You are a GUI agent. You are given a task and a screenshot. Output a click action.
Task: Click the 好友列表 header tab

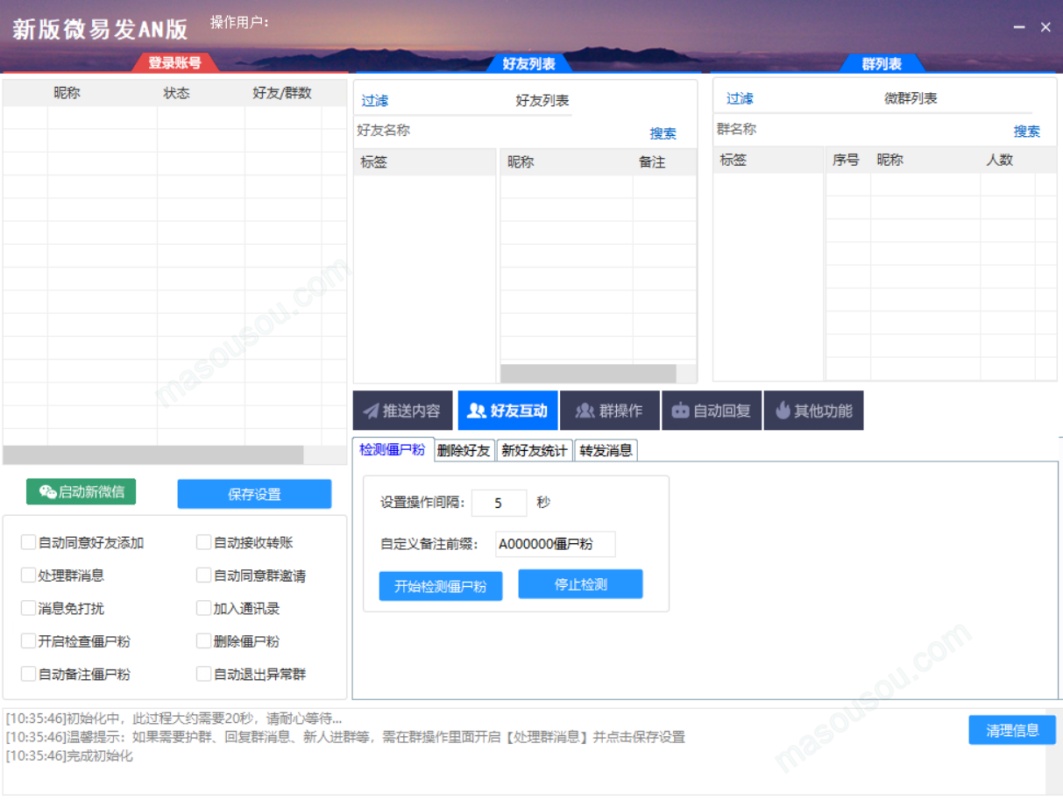529,64
